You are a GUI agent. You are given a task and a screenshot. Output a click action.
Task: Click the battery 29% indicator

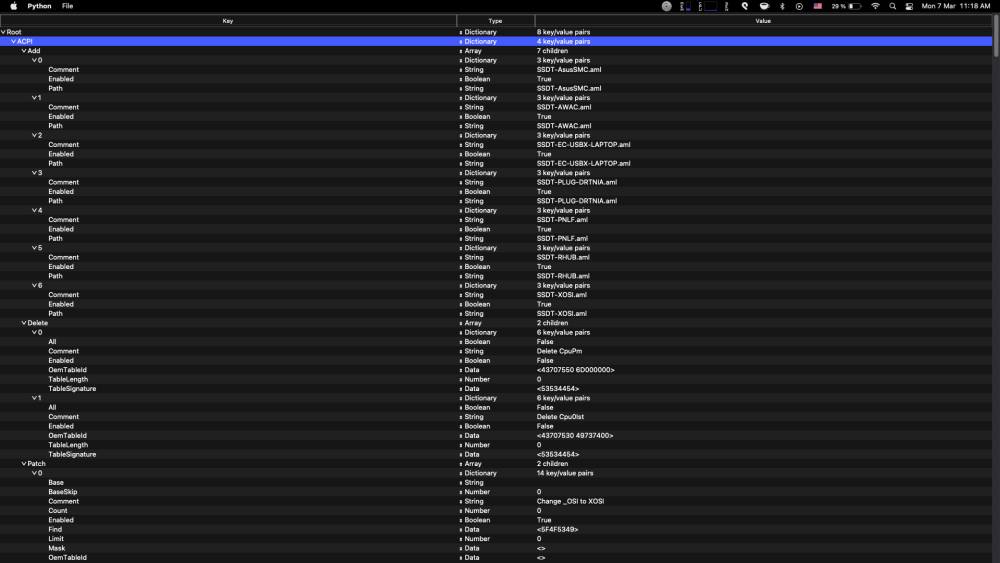846,6
